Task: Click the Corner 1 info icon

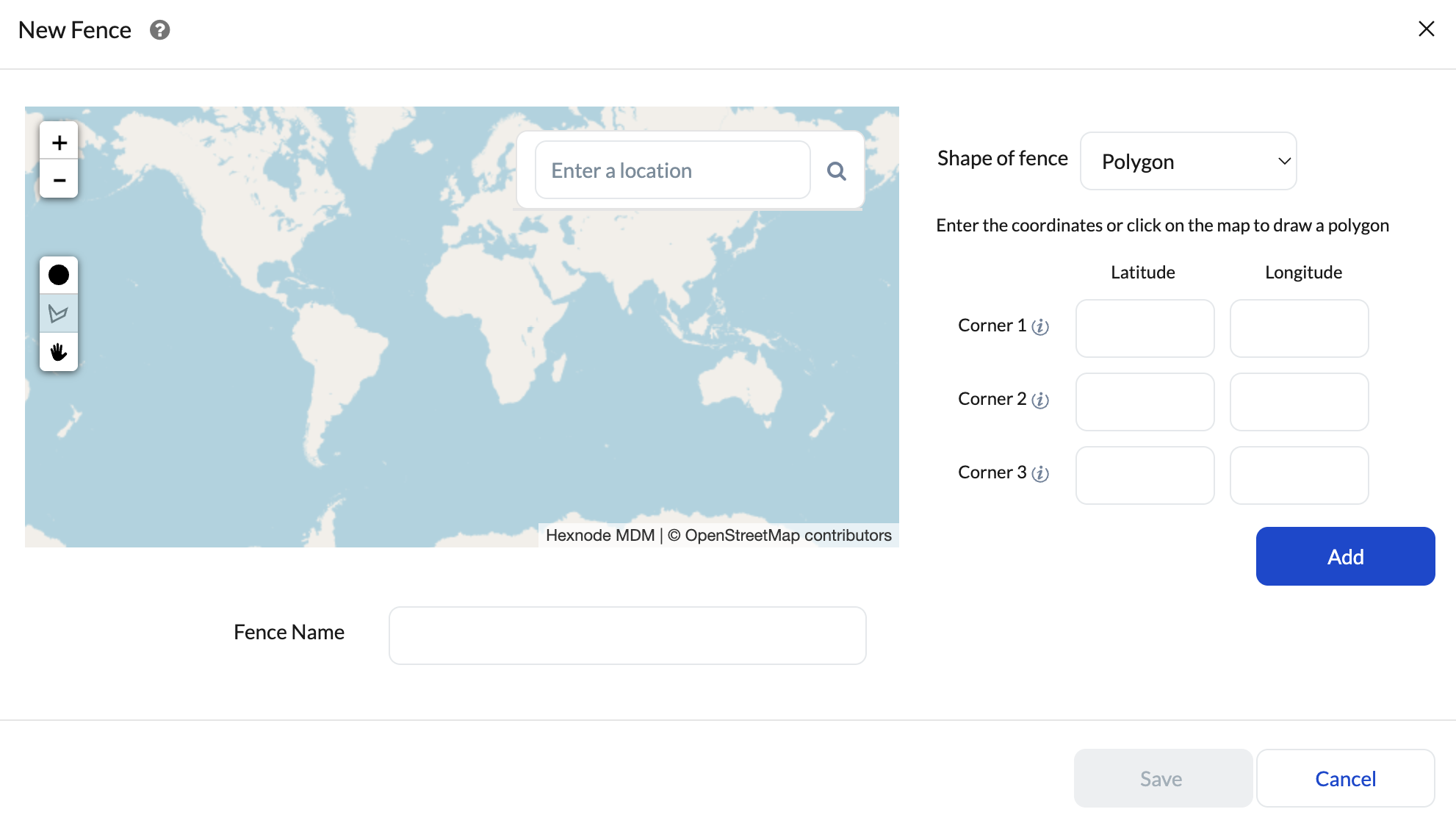Action: pyautogui.click(x=1040, y=326)
